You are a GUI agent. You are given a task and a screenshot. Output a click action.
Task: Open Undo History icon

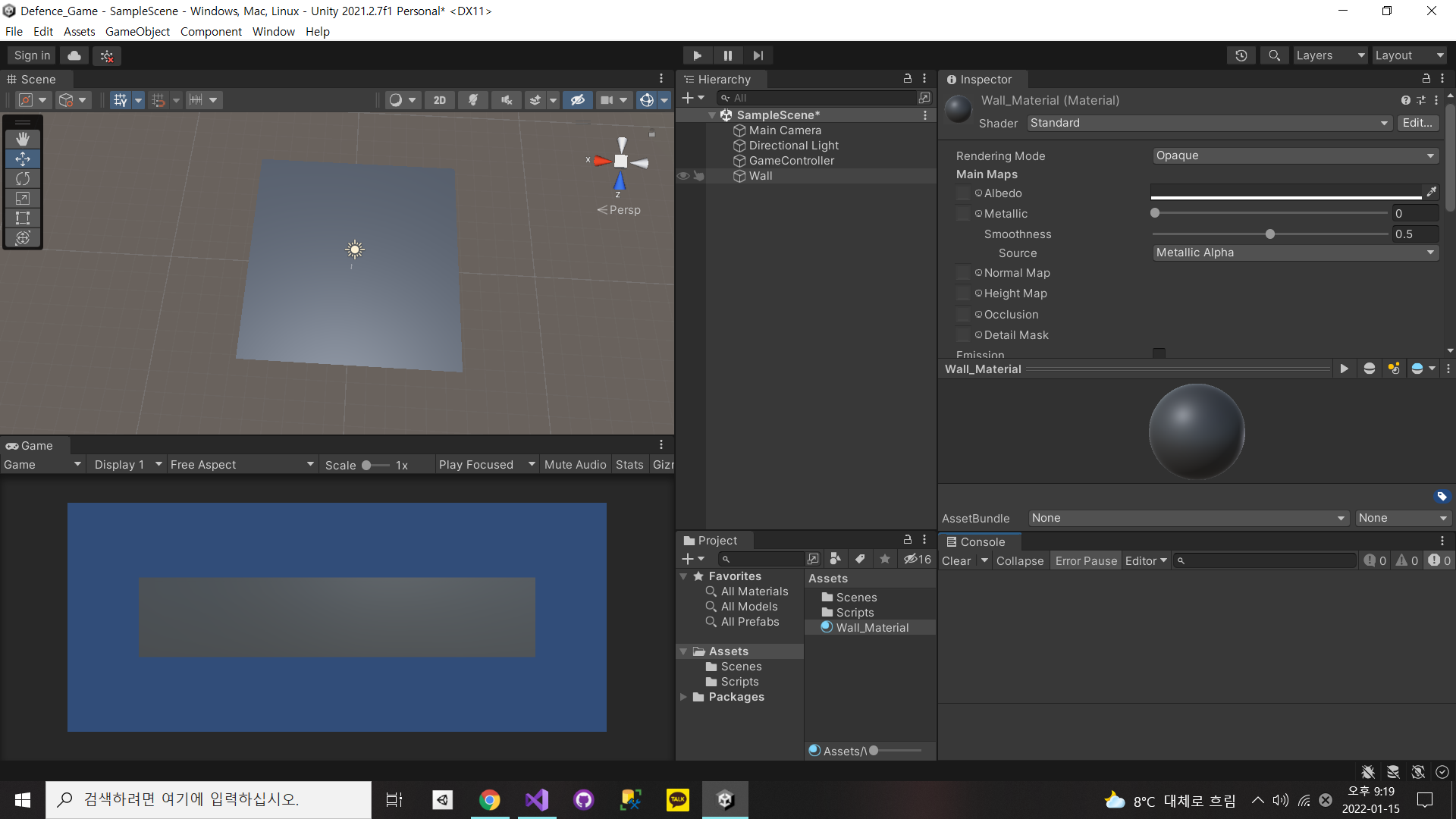tap(1241, 55)
